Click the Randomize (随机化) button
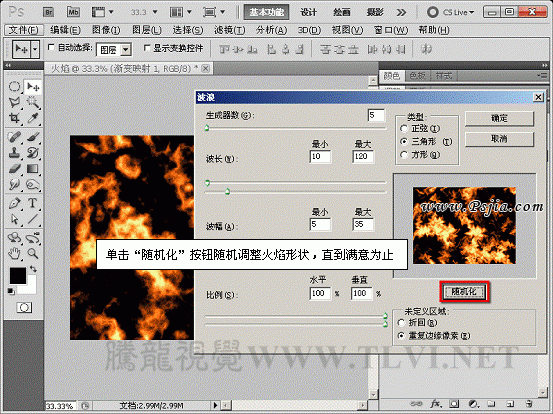 464,291
